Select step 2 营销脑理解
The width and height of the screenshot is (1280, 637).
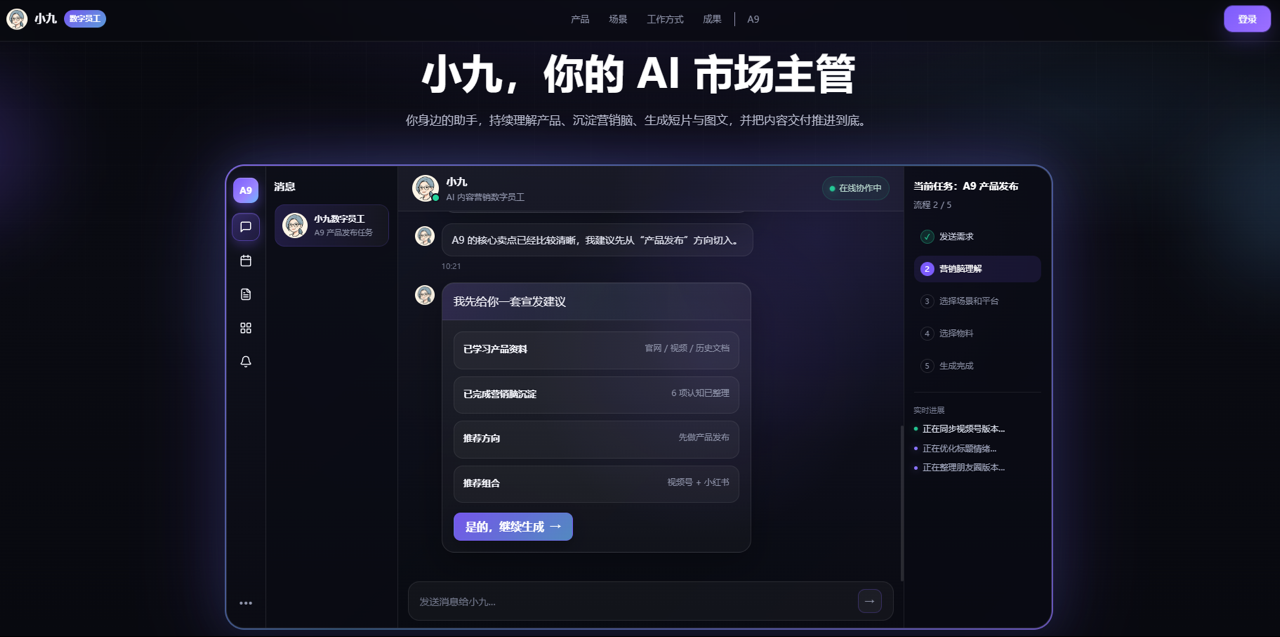point(977,269)
